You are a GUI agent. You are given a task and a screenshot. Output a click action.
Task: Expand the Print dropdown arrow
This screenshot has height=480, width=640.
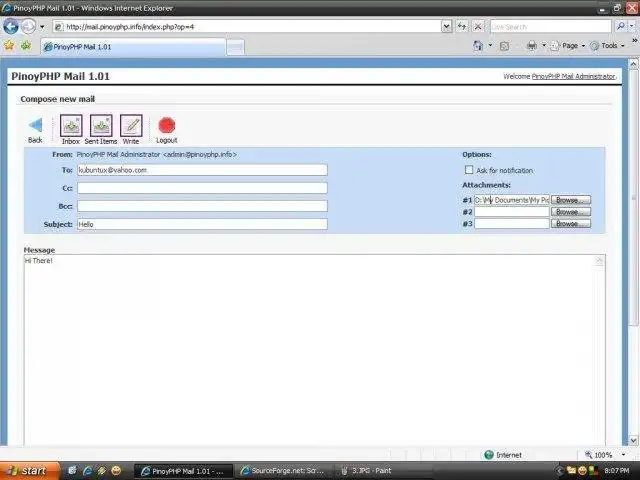tap(544, 46)
